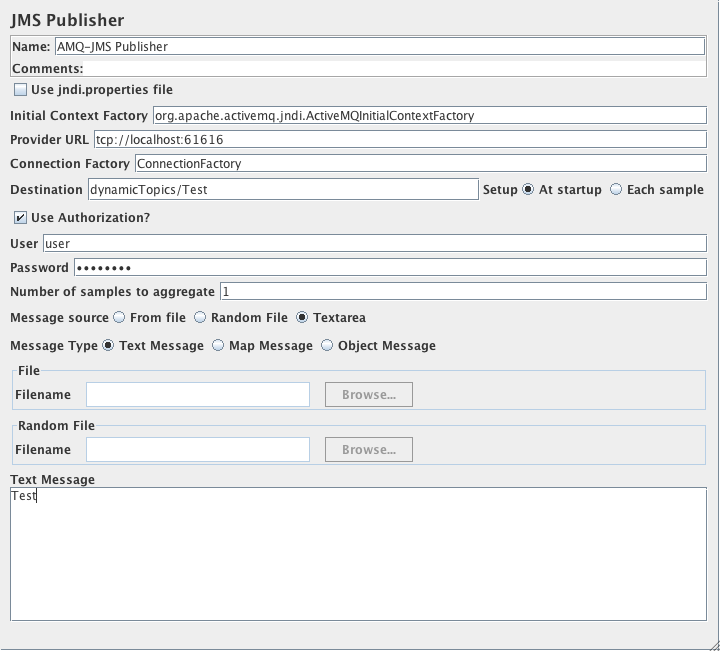Click Browse button in File section

tap(368, 395)
